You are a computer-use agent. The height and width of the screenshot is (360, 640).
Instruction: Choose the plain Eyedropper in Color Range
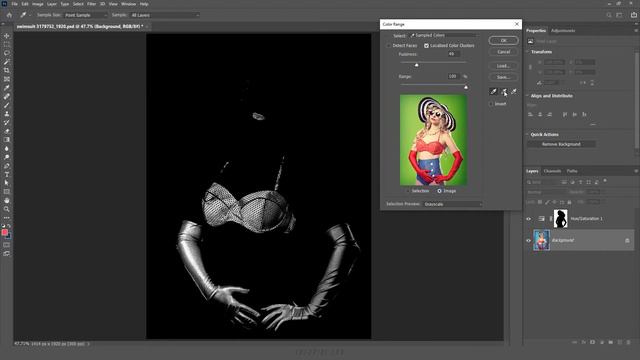click(x=493, y=91)
